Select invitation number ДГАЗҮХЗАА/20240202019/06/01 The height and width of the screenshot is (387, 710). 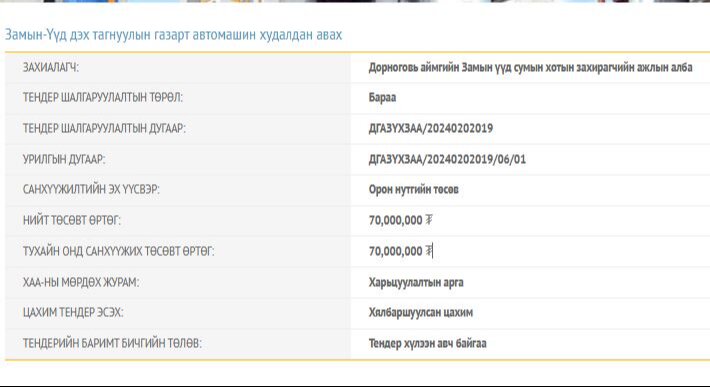click(x=447, y=159)
